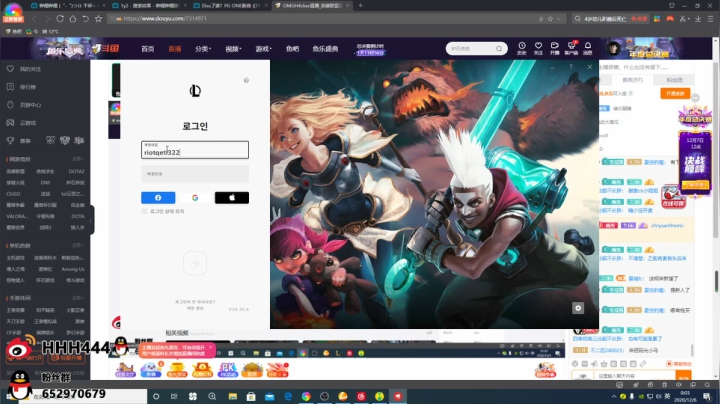Viewport: 720px width, 404px height.
Task: Open trophy 赛事 icon in left sidebar
Action: (10, 140)
